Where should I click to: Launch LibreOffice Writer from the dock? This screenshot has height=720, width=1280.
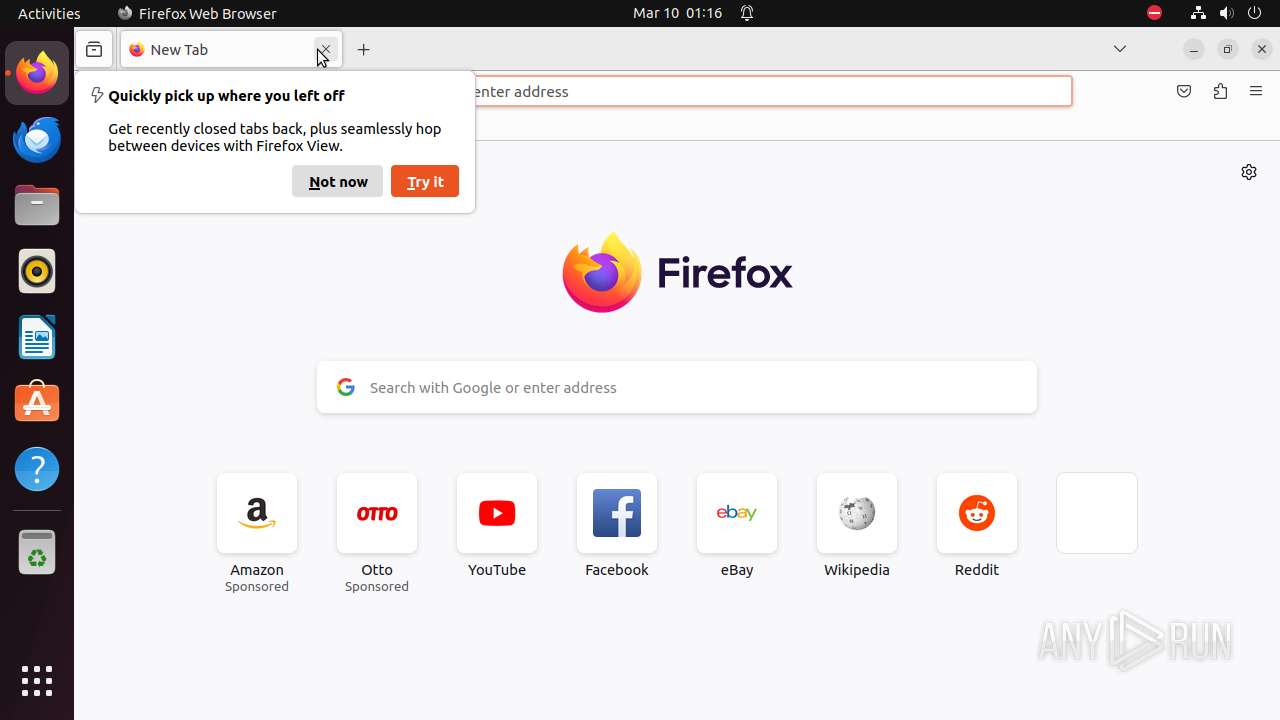37,337
